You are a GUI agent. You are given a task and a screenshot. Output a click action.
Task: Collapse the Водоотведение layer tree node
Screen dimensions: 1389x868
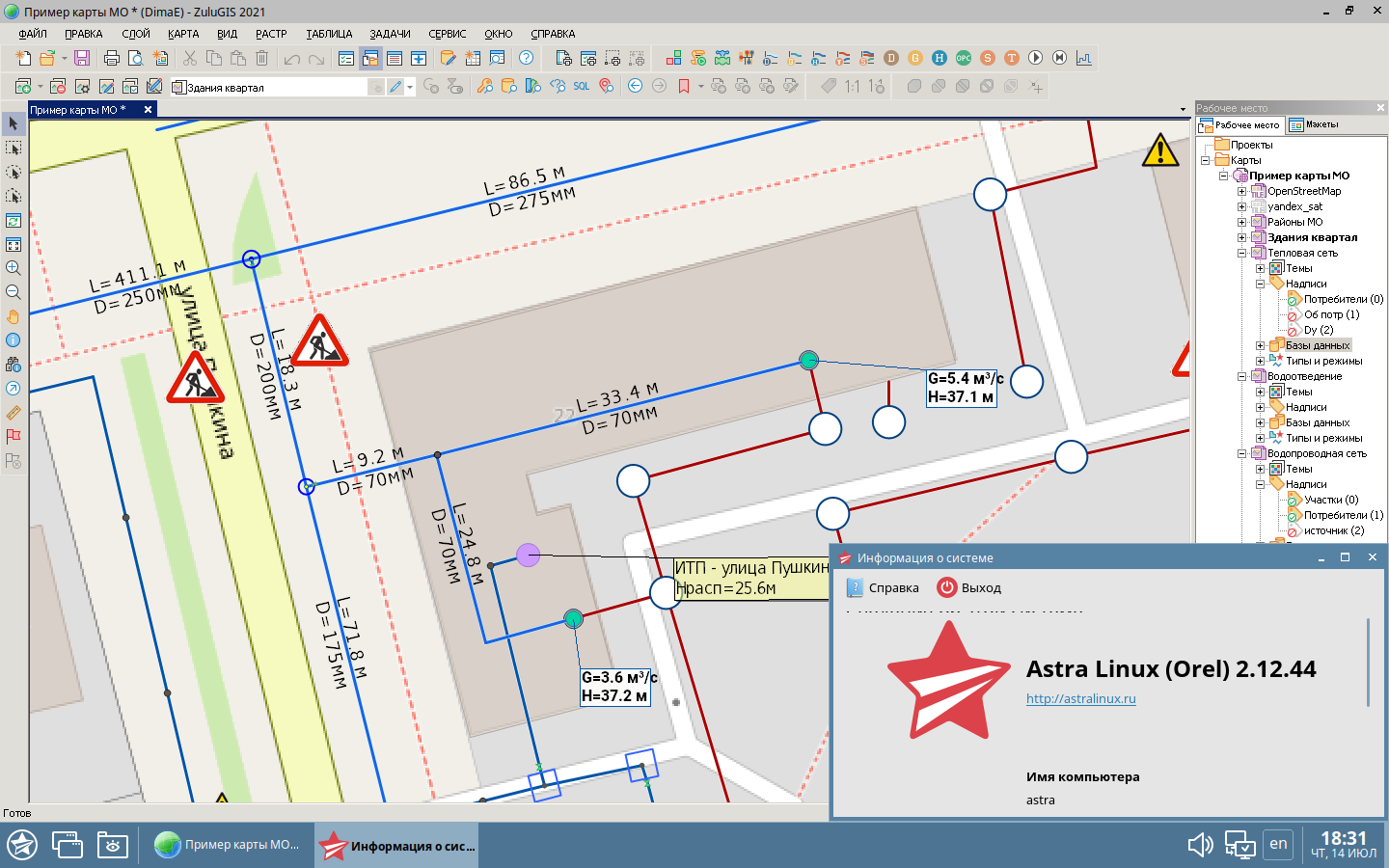tap(1242, 377)
